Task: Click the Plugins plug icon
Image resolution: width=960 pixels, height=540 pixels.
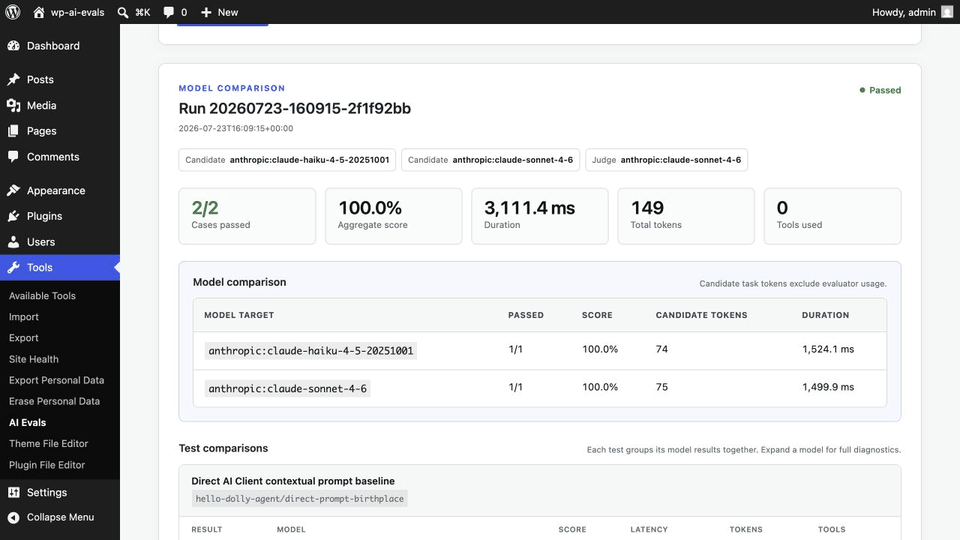Action: [x=13, y=216]
